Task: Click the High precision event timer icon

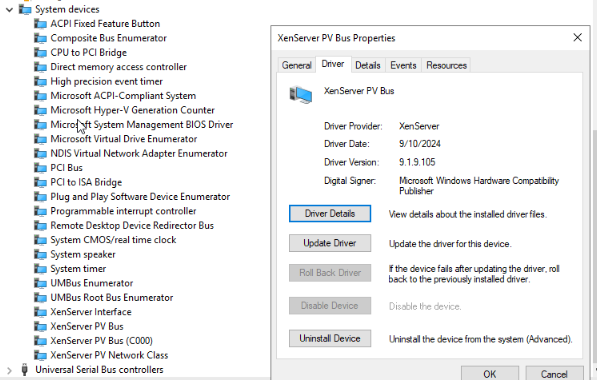Action: tap(40, 81)
